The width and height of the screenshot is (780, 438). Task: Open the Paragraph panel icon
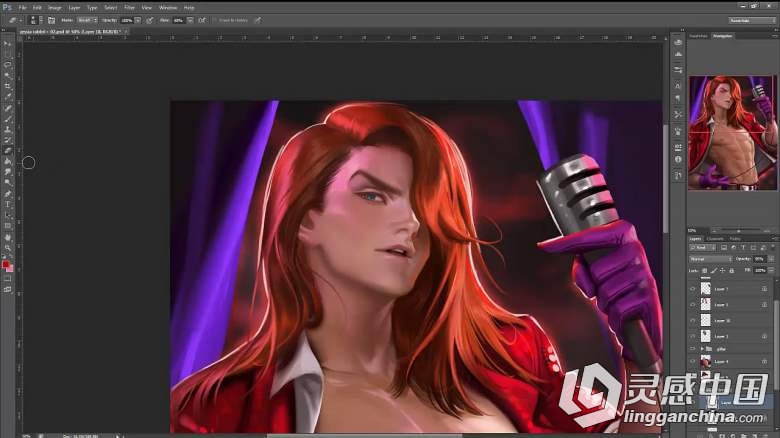(x=678, y=99)
